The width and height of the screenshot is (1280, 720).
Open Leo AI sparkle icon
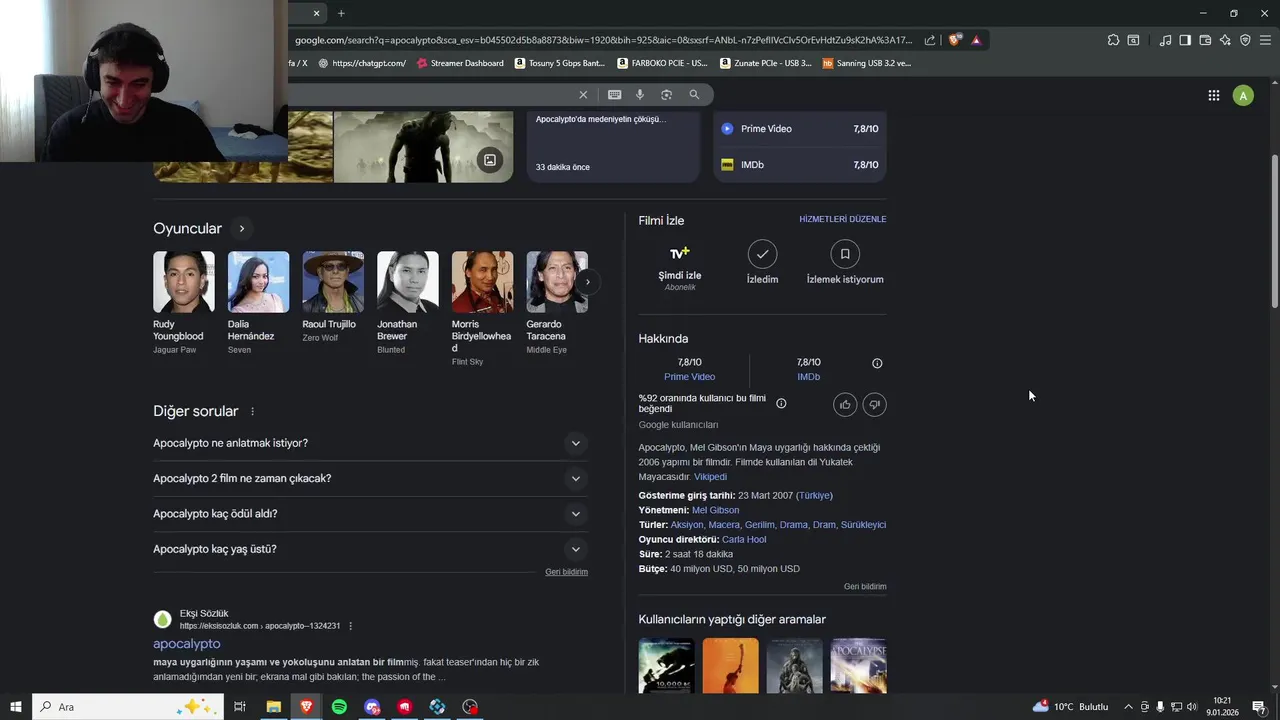click(1225, 40)
